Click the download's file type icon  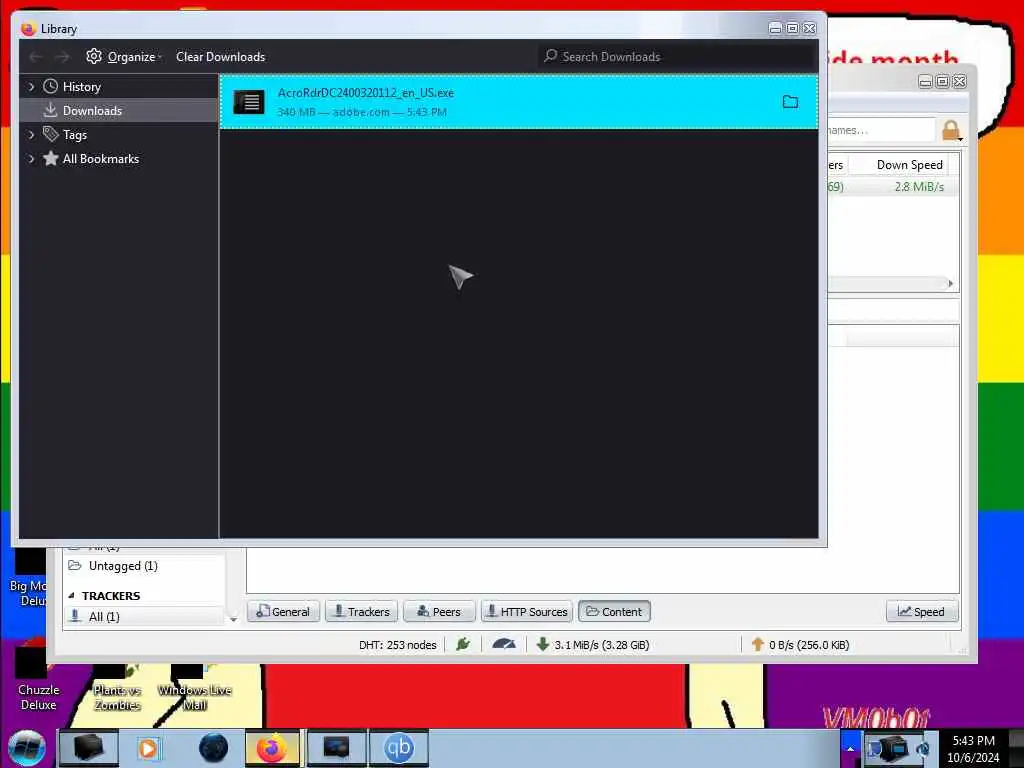pyautogui.click(x=249, y=102)
